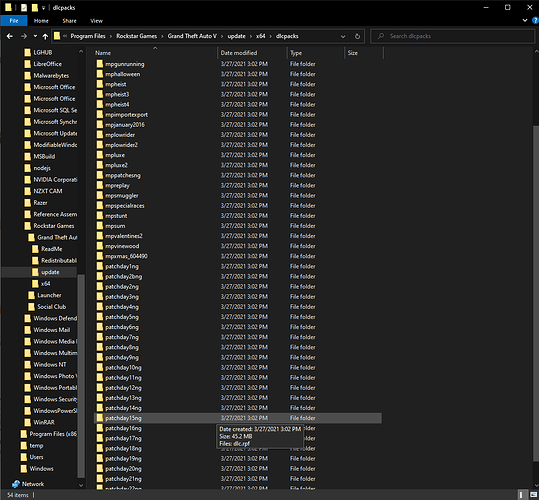Select the mplowrider2 folder icon
Screen dimensions: 539x500
(100, 145)
